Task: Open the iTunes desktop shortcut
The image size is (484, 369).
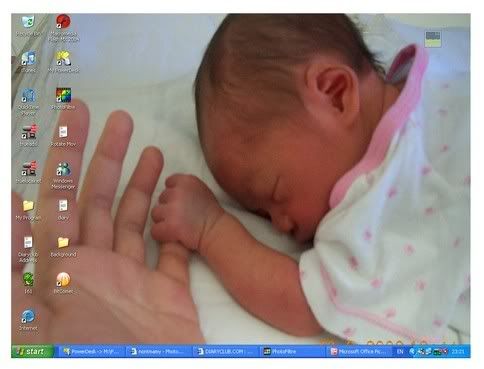Action: click(28, 59)
